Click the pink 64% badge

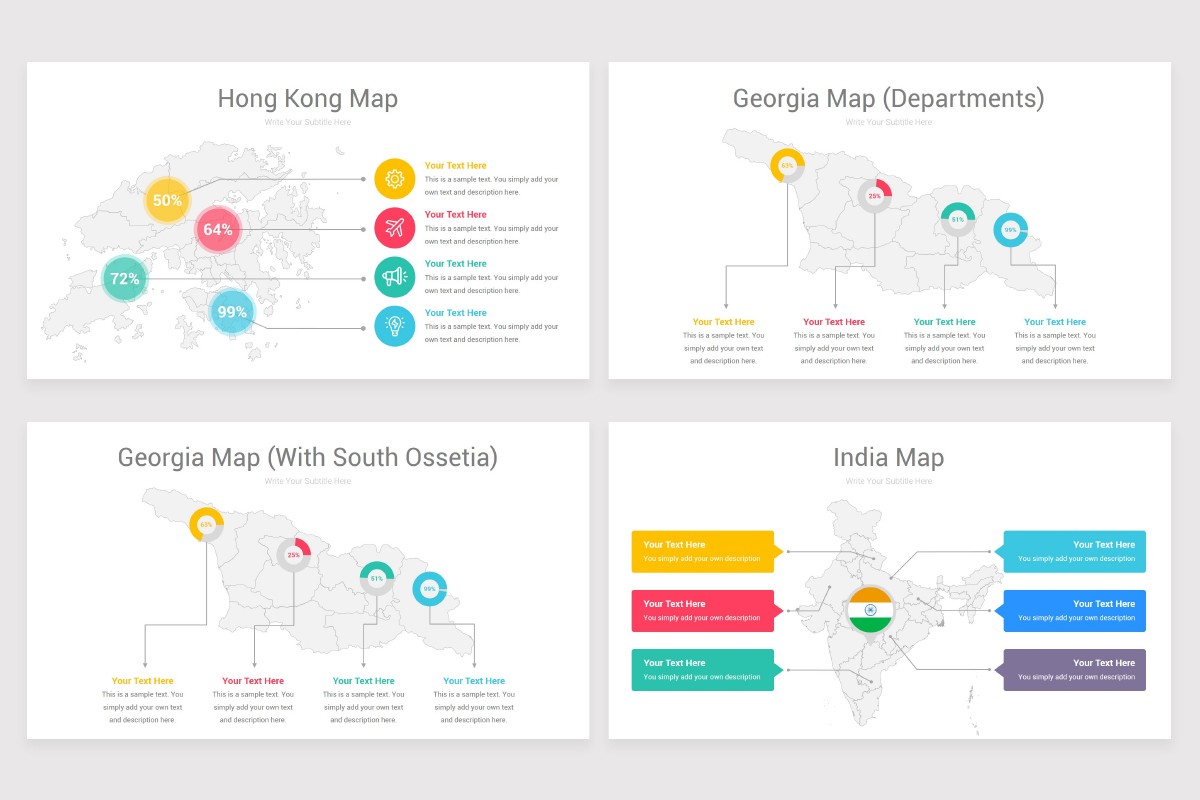click(x=218, y=229)
